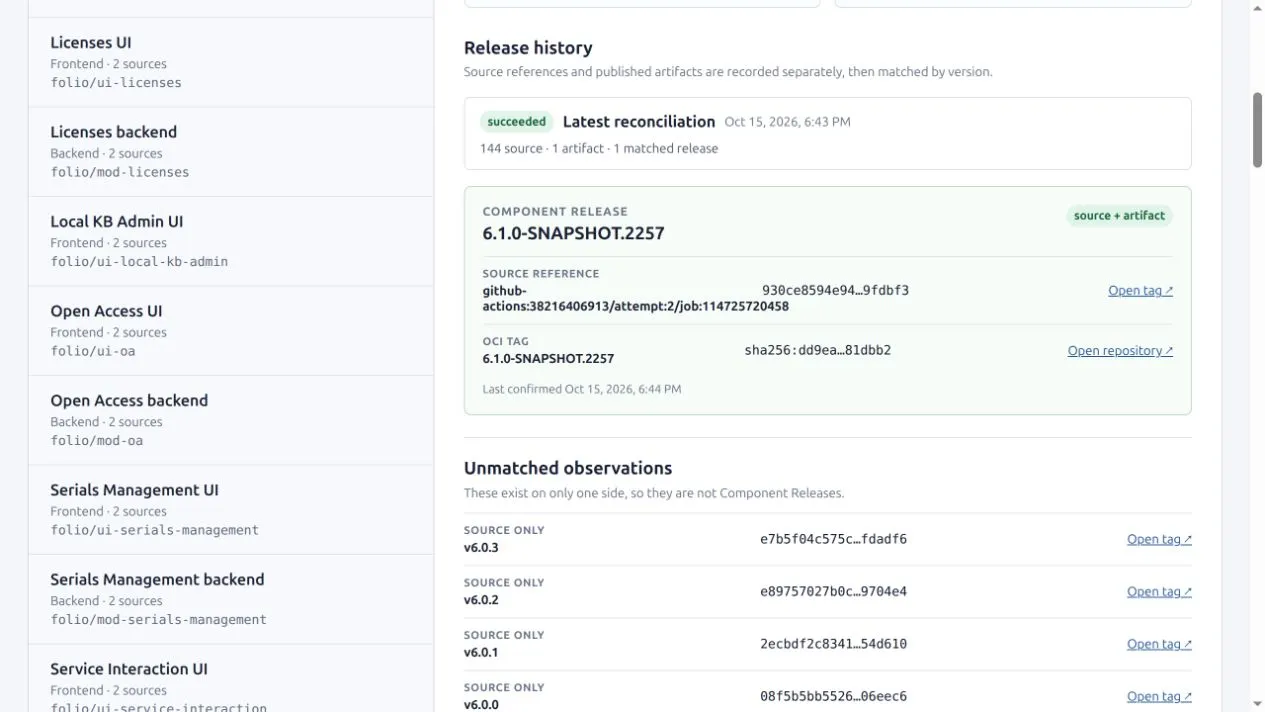The height and width of the screenshot is (712, 1265).
Task: Open tag for v6.0.0
Action: 1159,697
